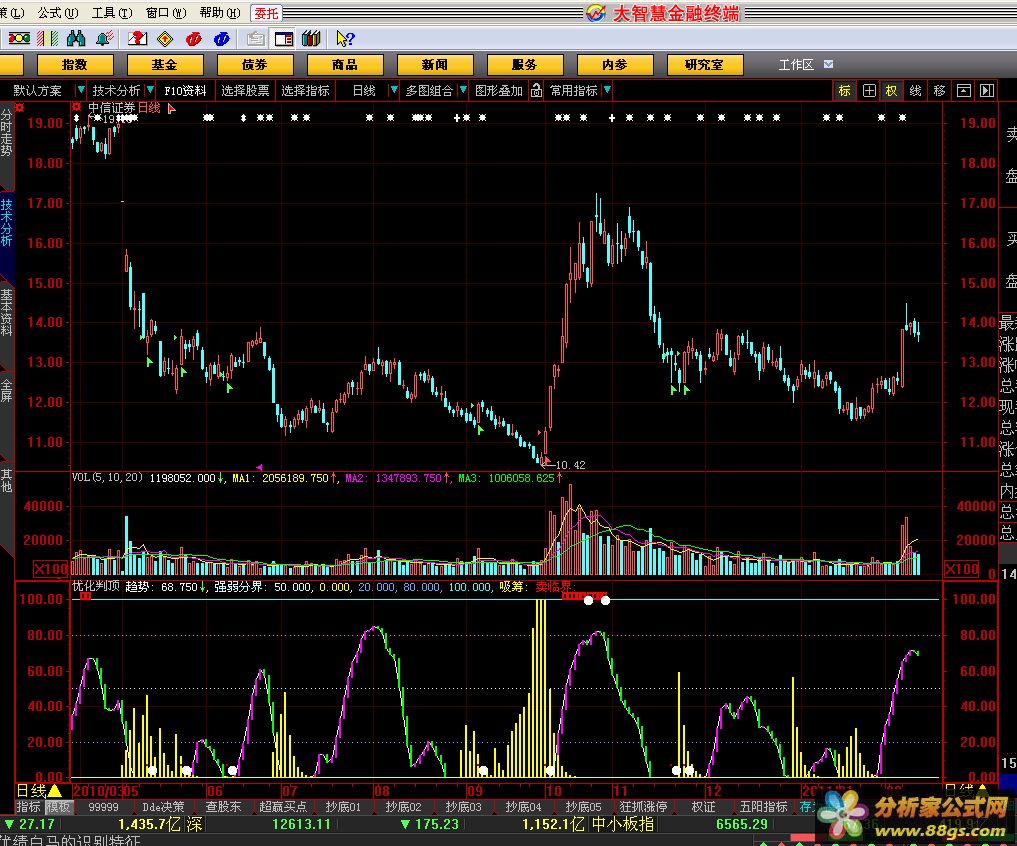Image resolution: width=1017 pixels, height=846 pixels.
Task: Click the 指数 category button
Action: click(75, 64)
